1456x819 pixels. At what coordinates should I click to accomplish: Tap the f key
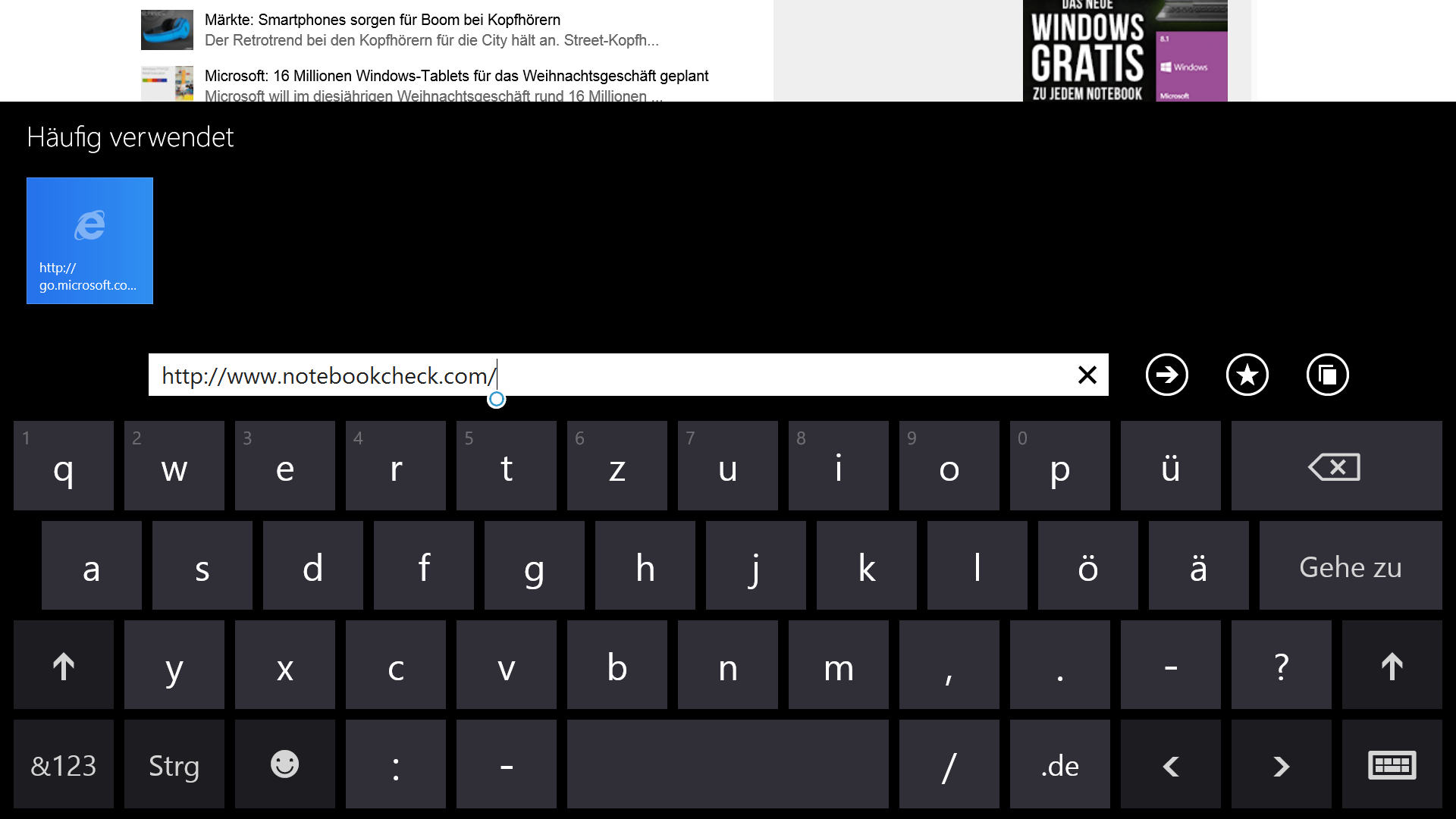424,565
